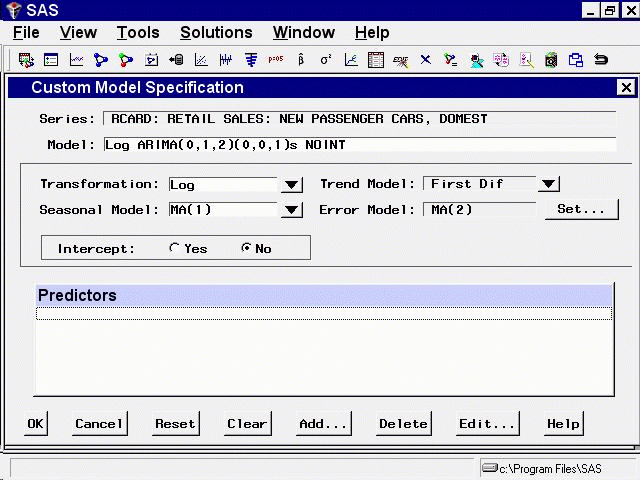640x480 pixels.
Task: Open the Window menu
Action: (x=304, y=32)
